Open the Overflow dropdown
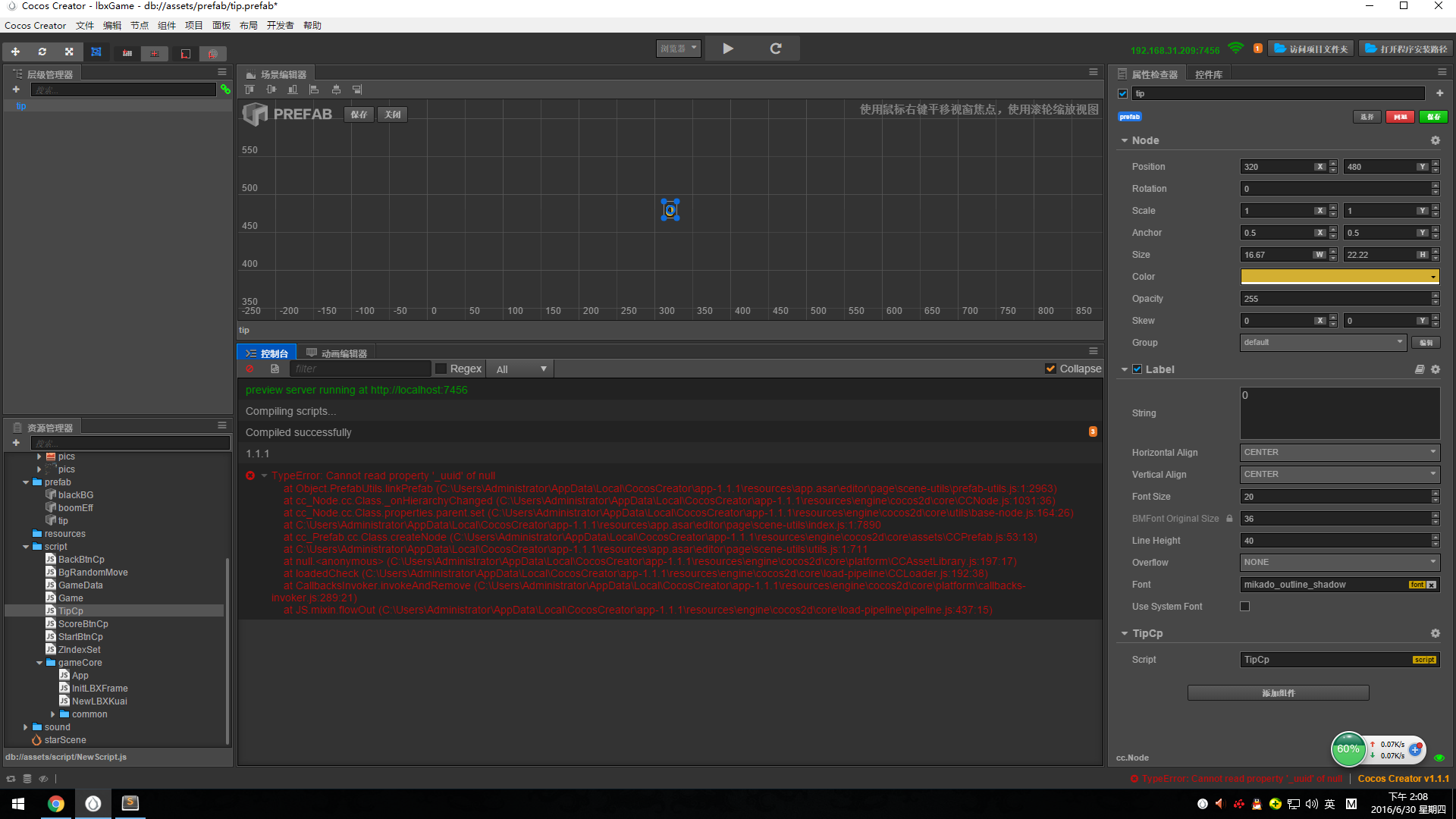Screen dimensions: 1456x819 [x=1339, y=562]
